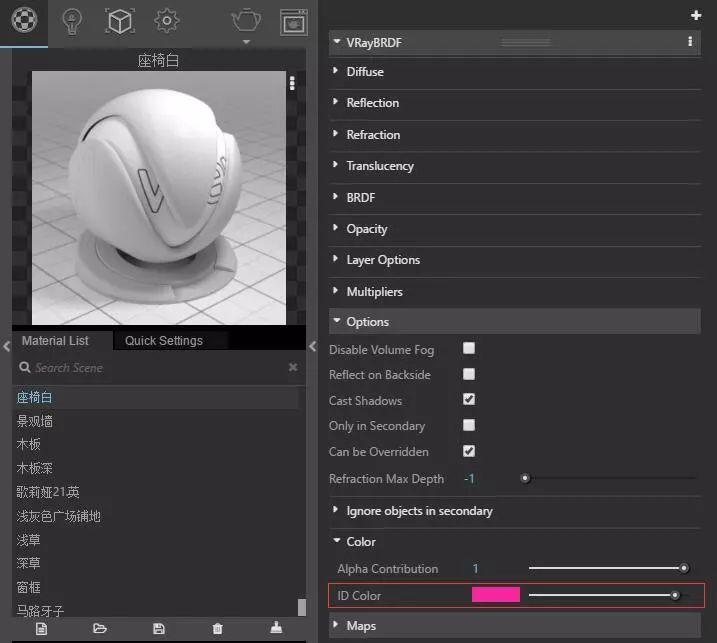Open the Settings gear icon
Image resolution: width=717 pixels, height=643 pixels.
pos(167,21)
